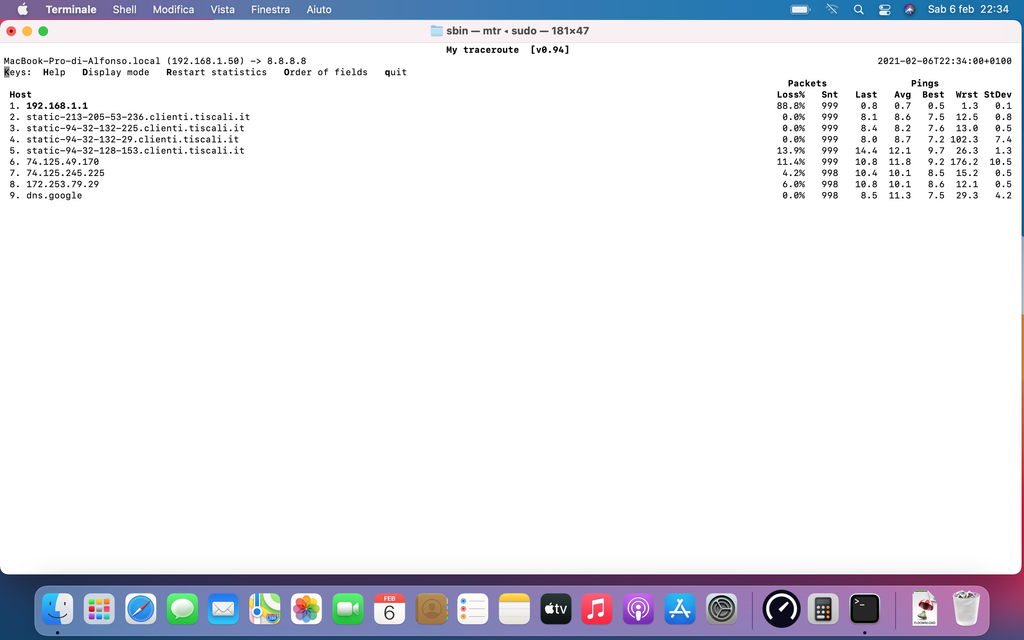
Task: Open Finder from the dock
Action: (x=58, y=608)
